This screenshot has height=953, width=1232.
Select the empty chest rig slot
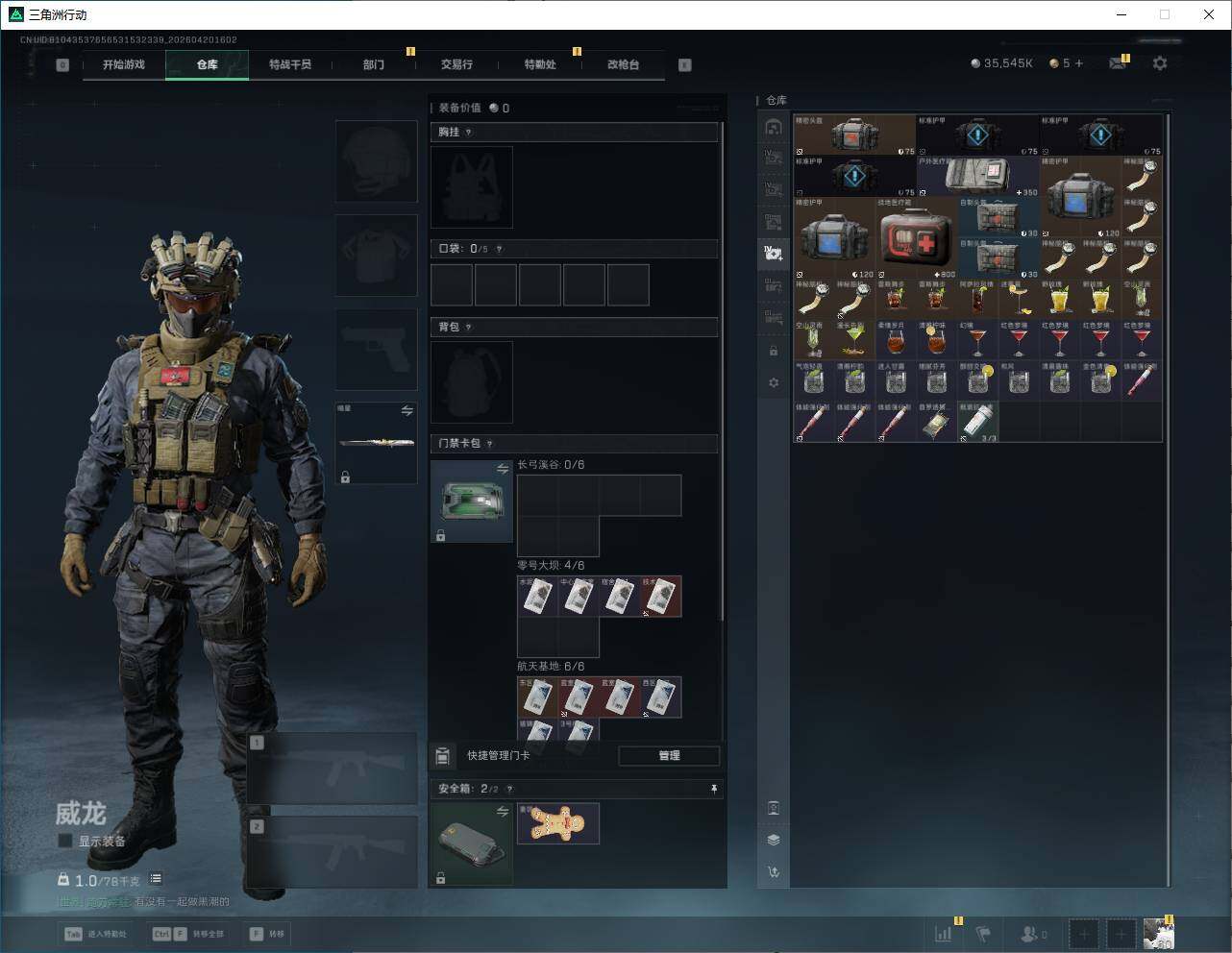click(x=472, y=187)
